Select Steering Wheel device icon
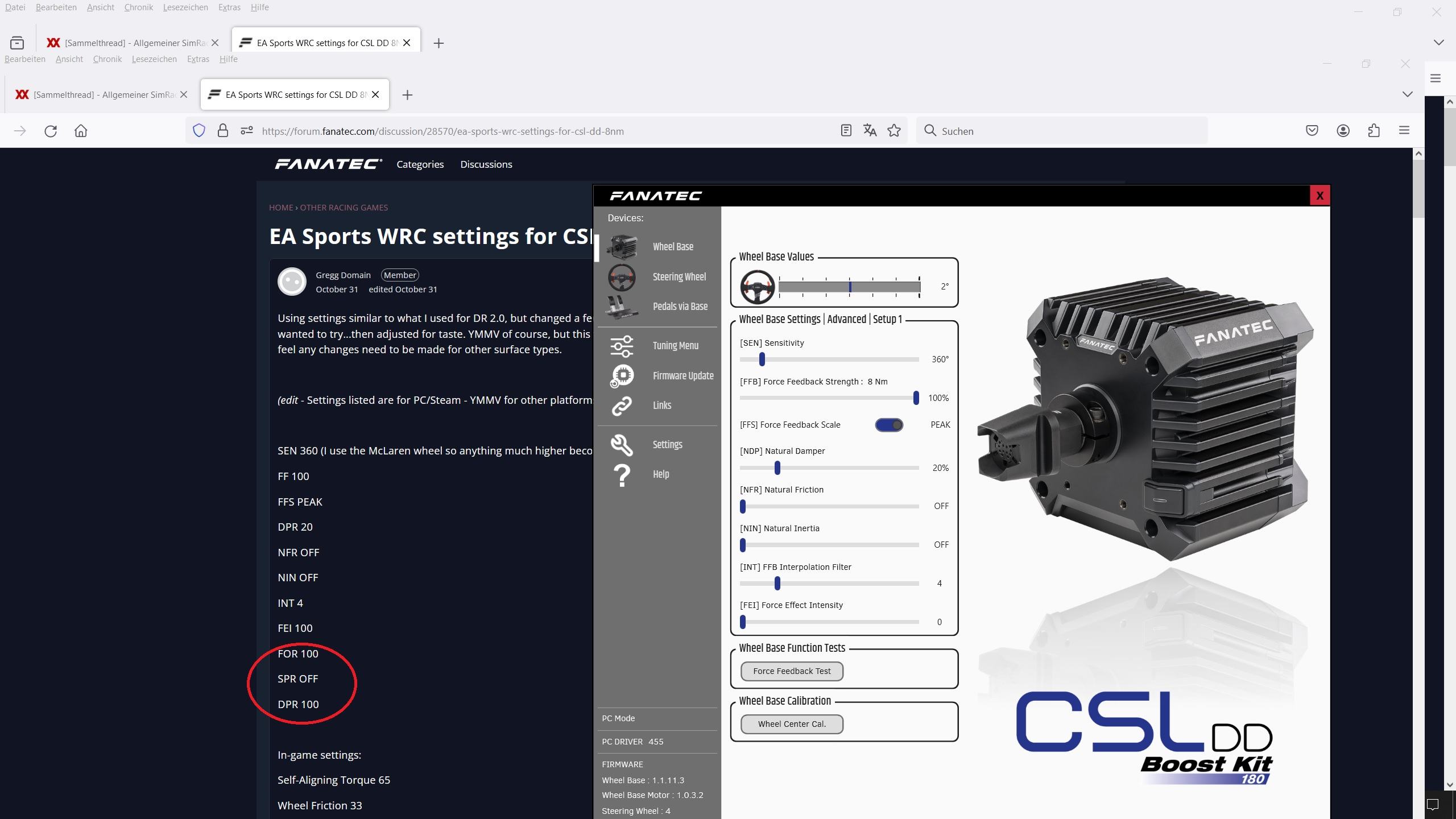The width and height of the screenshot is (1456, 819). coord(622,277)
